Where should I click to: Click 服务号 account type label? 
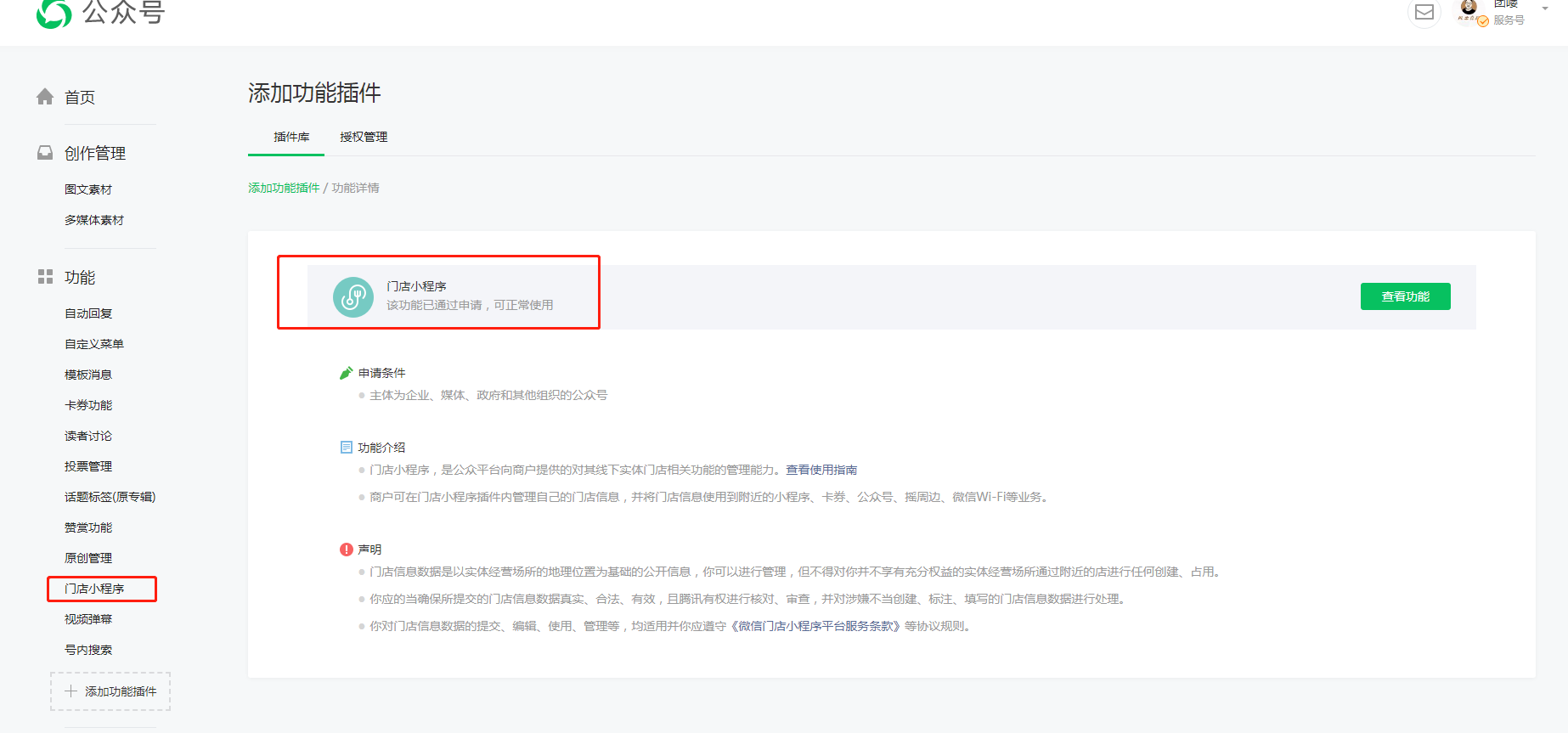point(1509,20)
